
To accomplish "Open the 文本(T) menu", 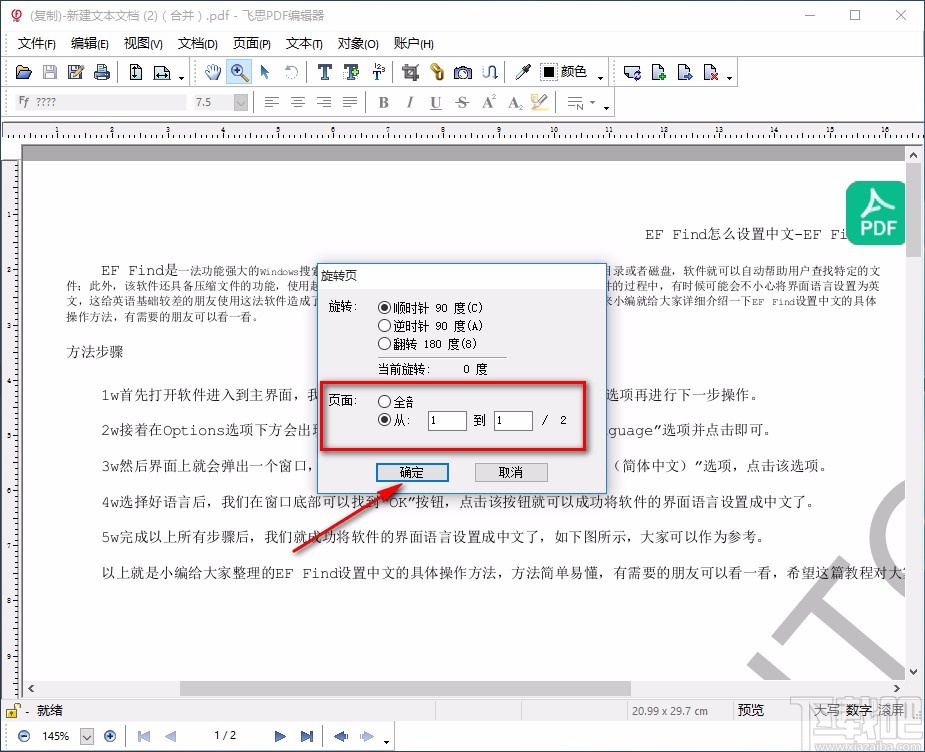I will [x=304, y=43].
